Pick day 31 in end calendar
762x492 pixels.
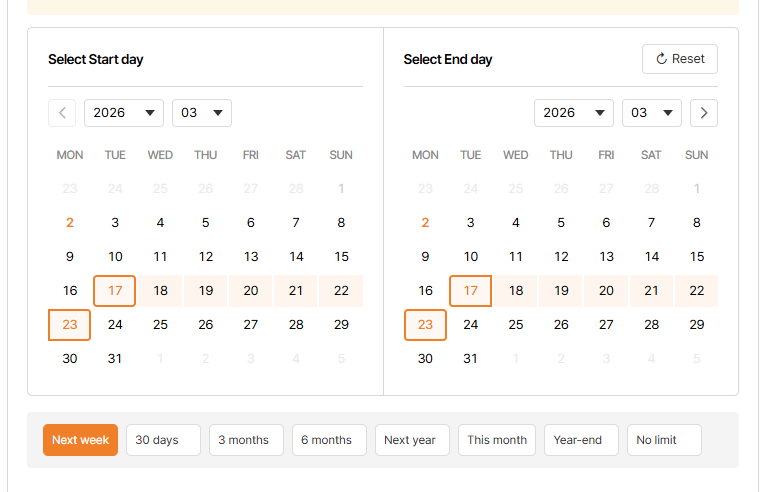click(471, 358)
